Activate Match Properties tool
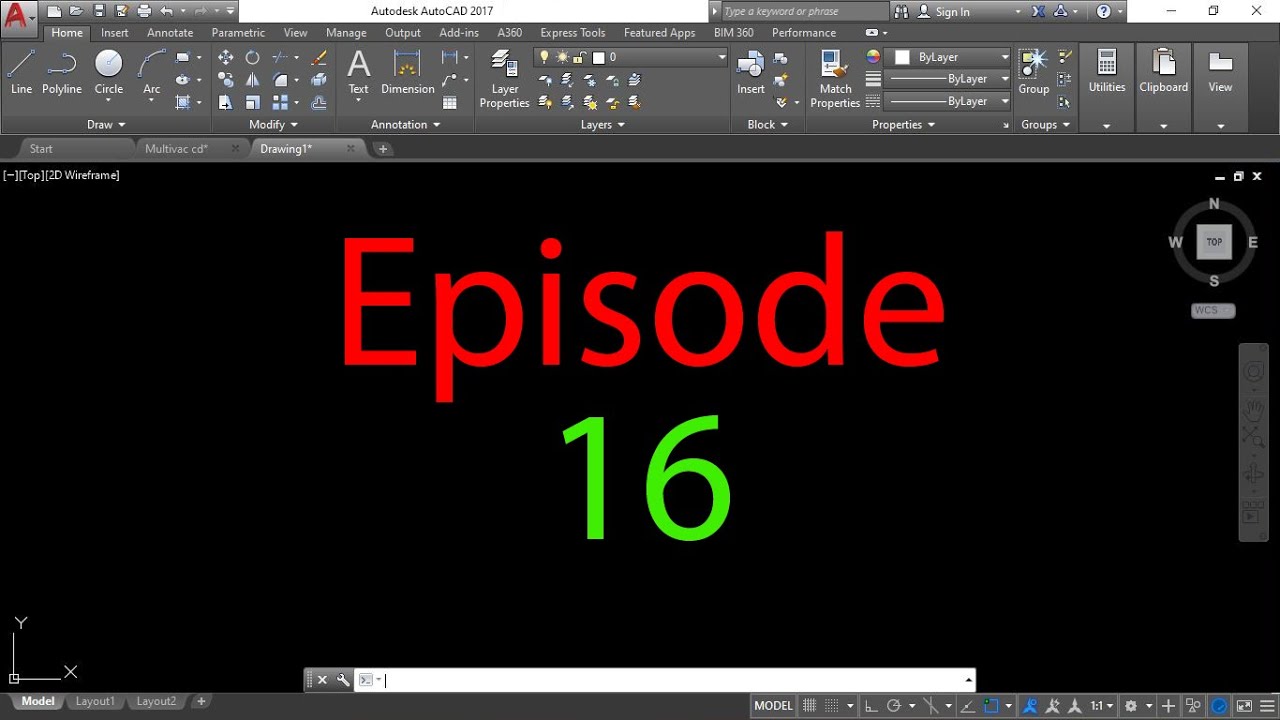Screen dimensions: 1280x720 (835, 80)
